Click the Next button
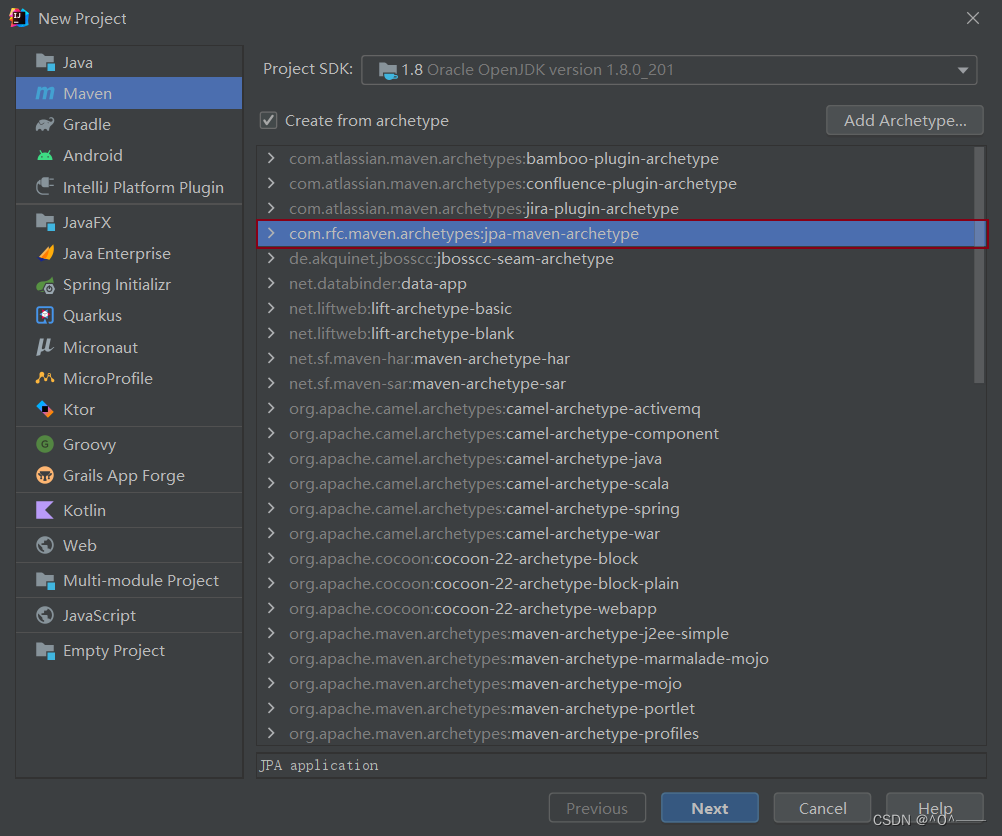 coord(709,809)
